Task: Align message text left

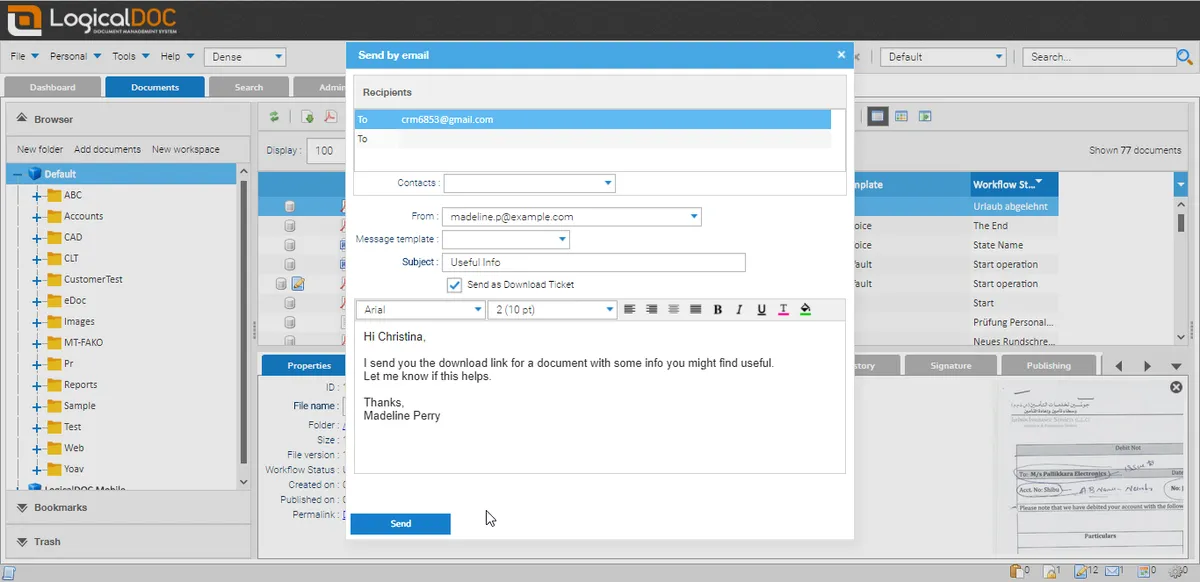Action: pyautogui.click(x=630, y=310)
